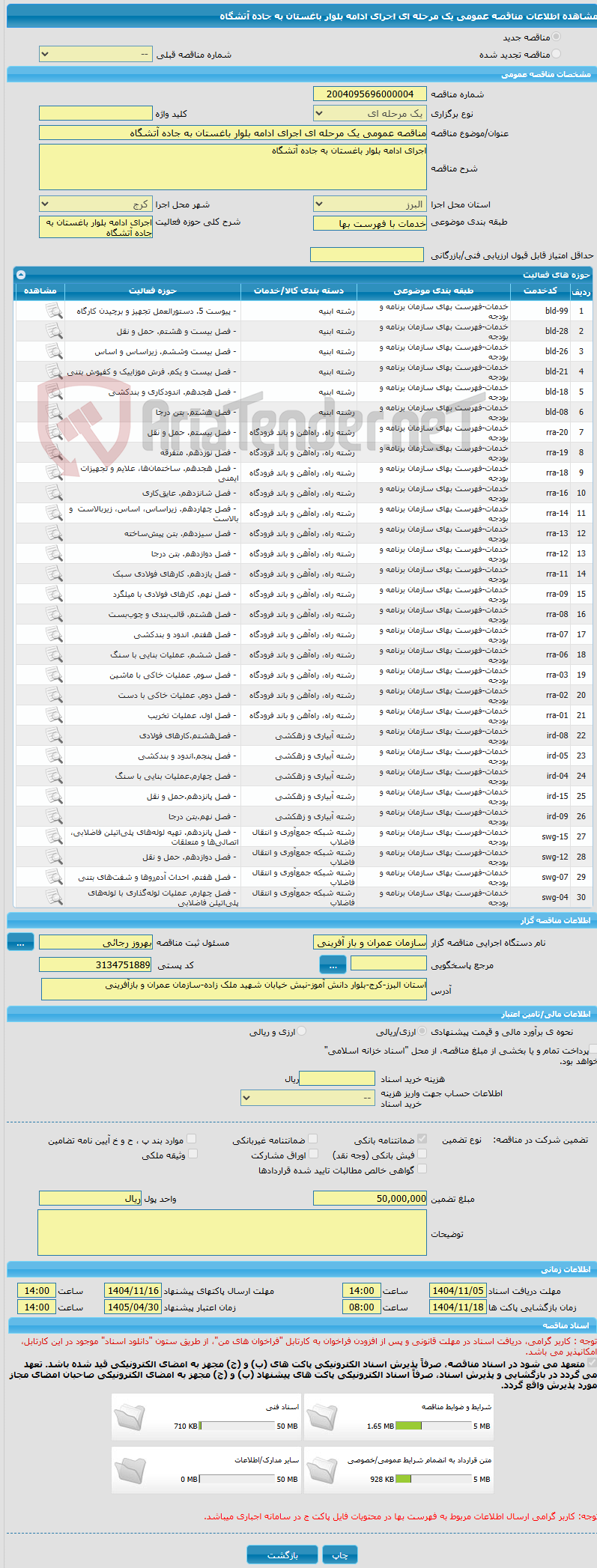Image resolution: width=597 pixels, height=1568 pixels.
Task: Open view icon for row rra-07
Action: click(54, 634)
